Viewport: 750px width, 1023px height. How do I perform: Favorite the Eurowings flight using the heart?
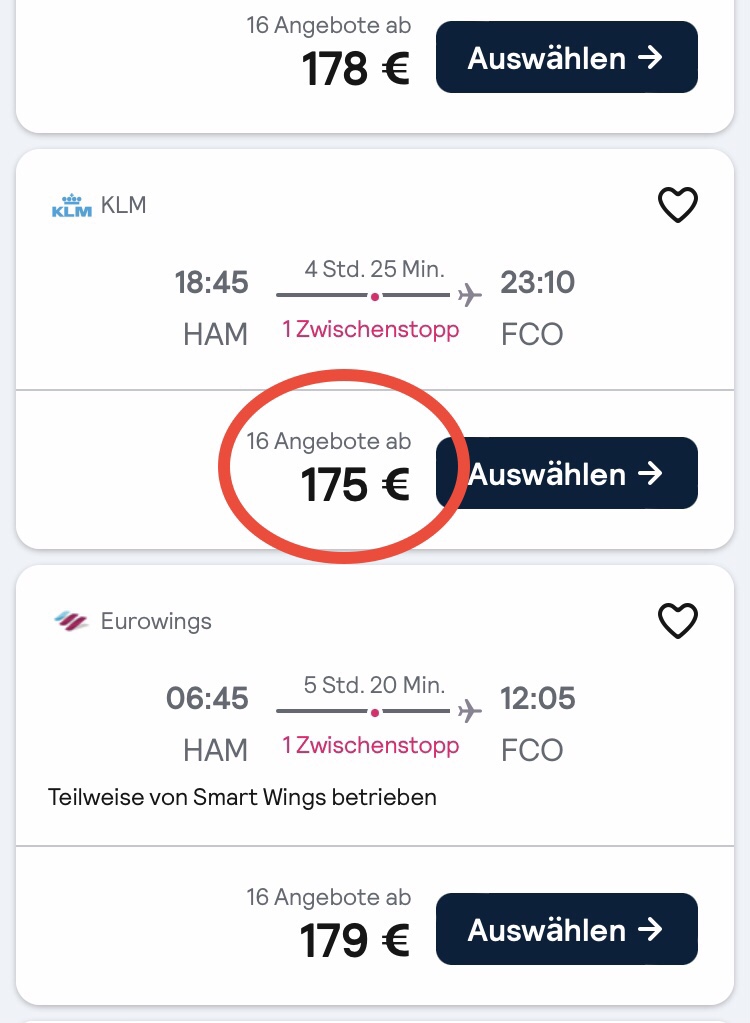pos(677,622)
